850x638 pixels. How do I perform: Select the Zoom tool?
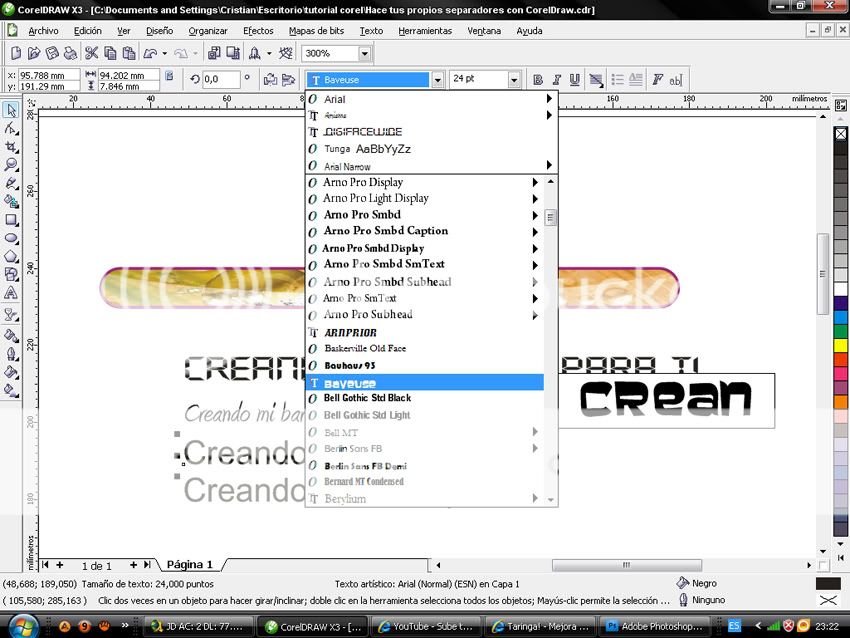point(11,165)
